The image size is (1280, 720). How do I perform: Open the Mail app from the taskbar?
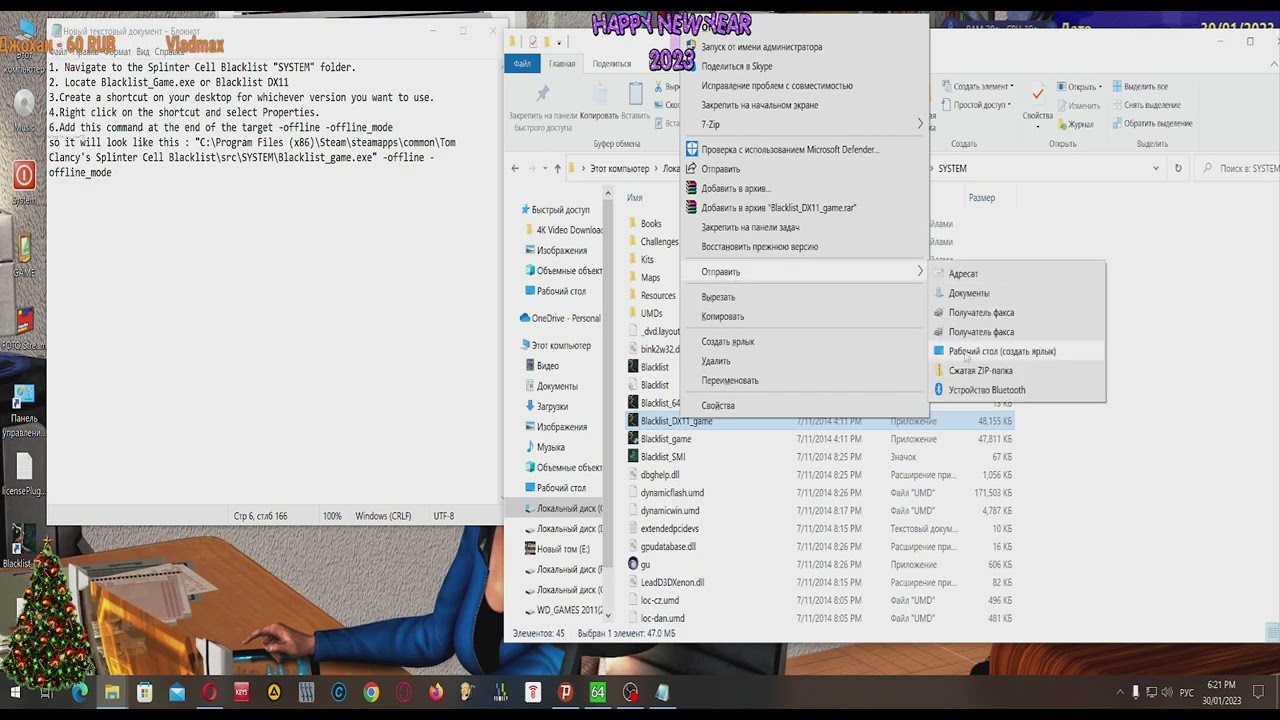coord(177,692)
